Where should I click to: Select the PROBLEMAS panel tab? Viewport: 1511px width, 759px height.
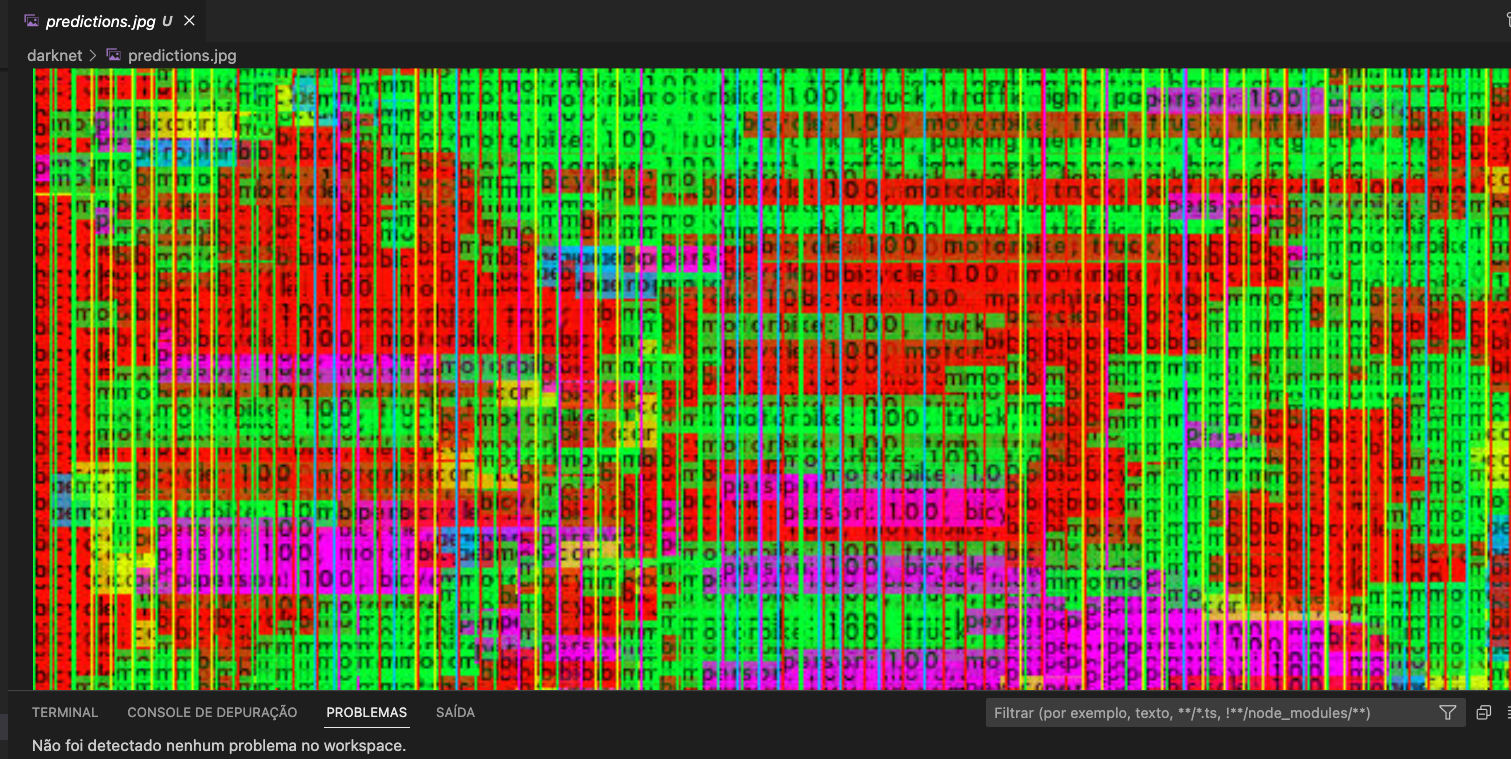coord(367,713)
